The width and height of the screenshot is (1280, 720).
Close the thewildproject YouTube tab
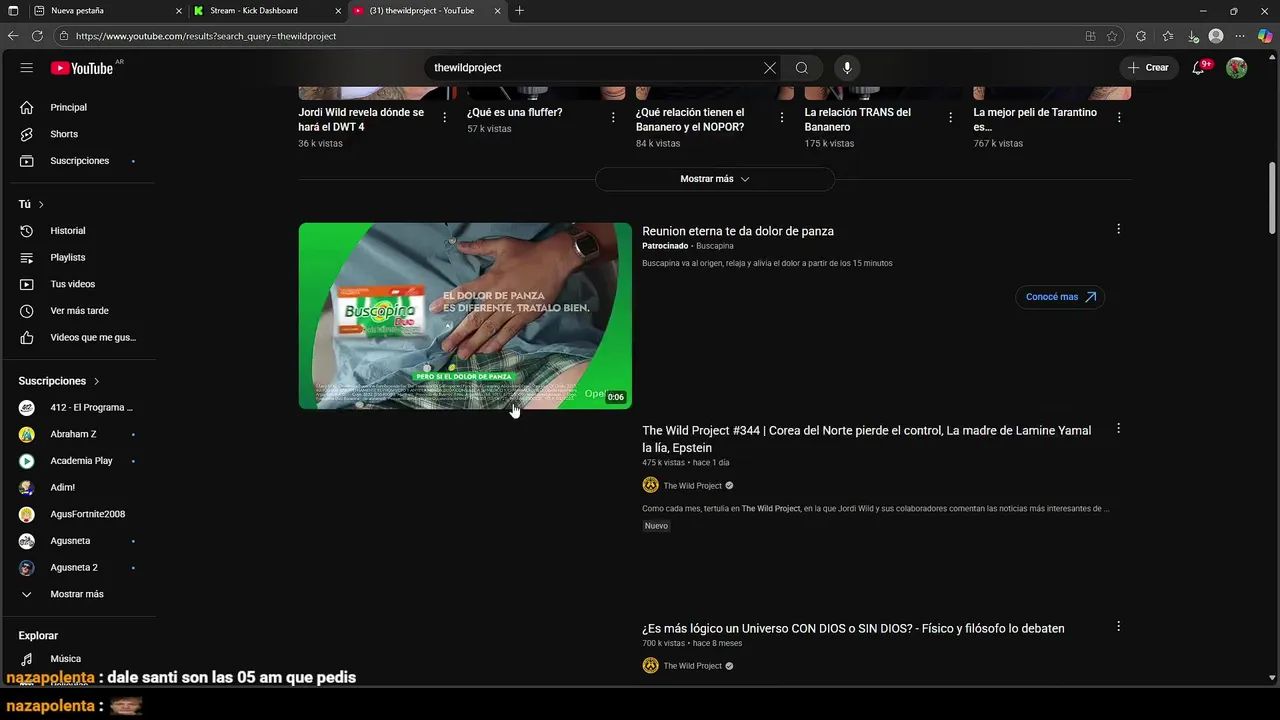point(497,11)
